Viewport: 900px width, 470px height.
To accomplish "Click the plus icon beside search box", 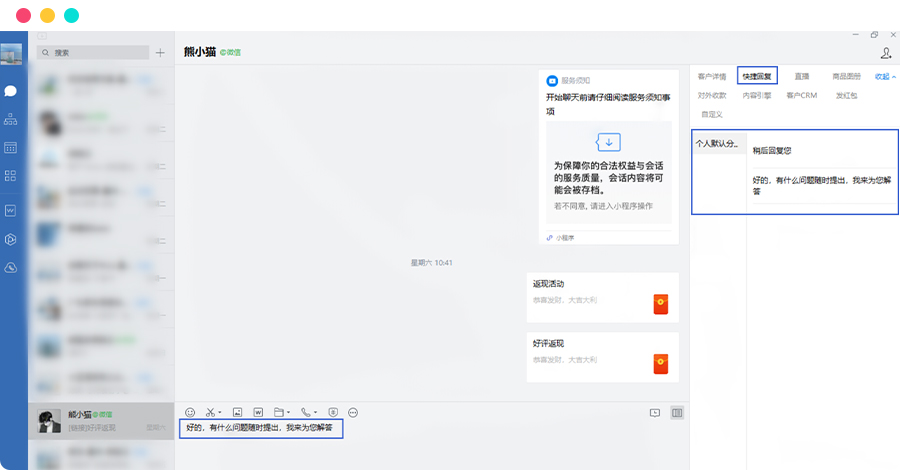I will pos(160,52).
